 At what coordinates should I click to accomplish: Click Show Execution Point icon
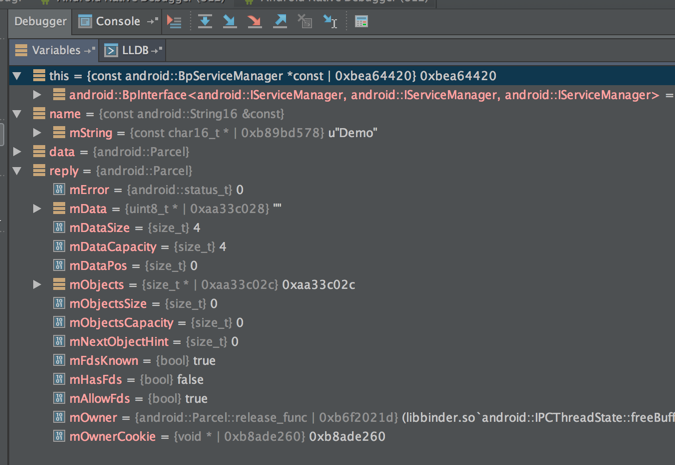tap(174, 22)
